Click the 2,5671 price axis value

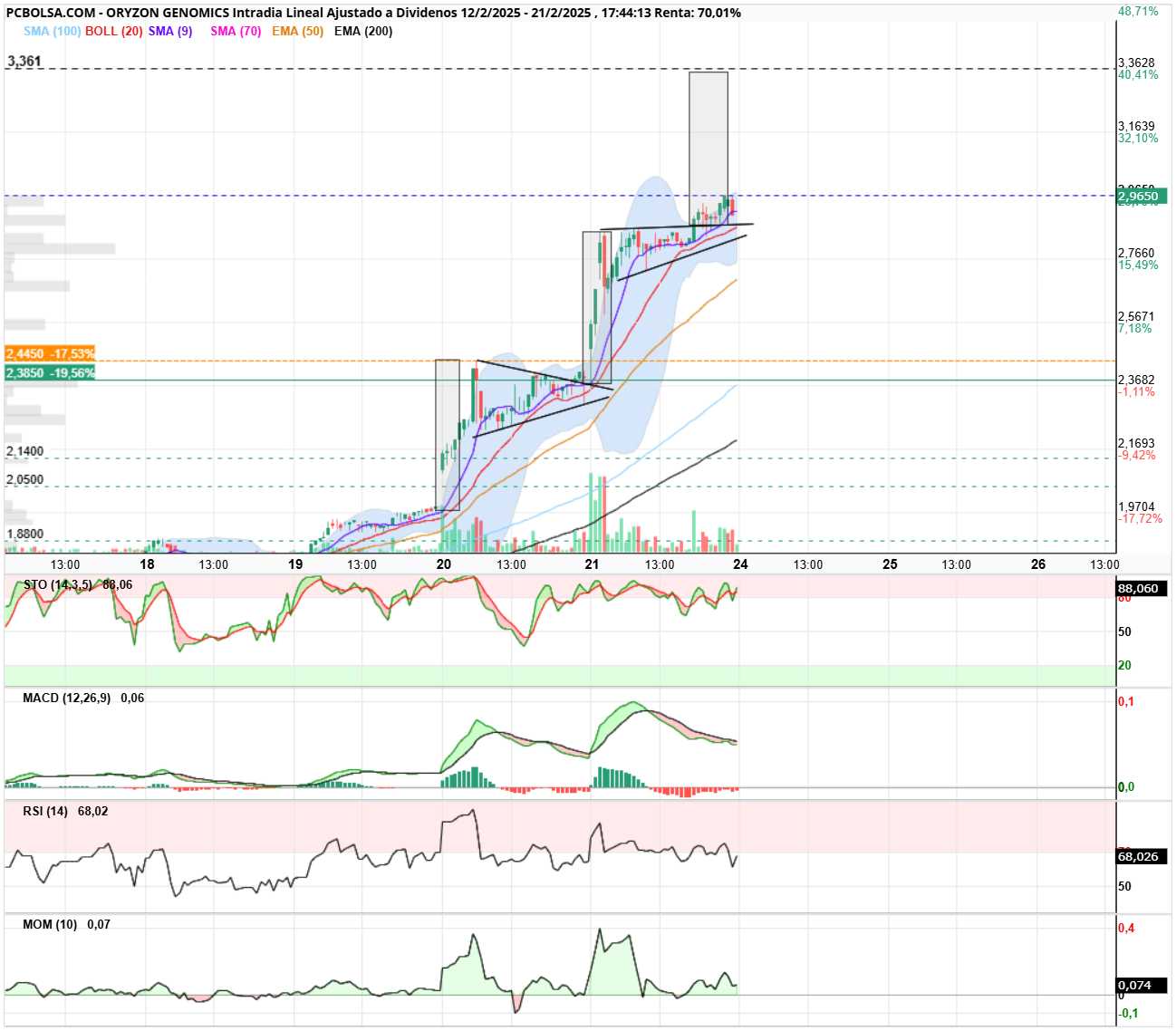tap(1136, 316)
